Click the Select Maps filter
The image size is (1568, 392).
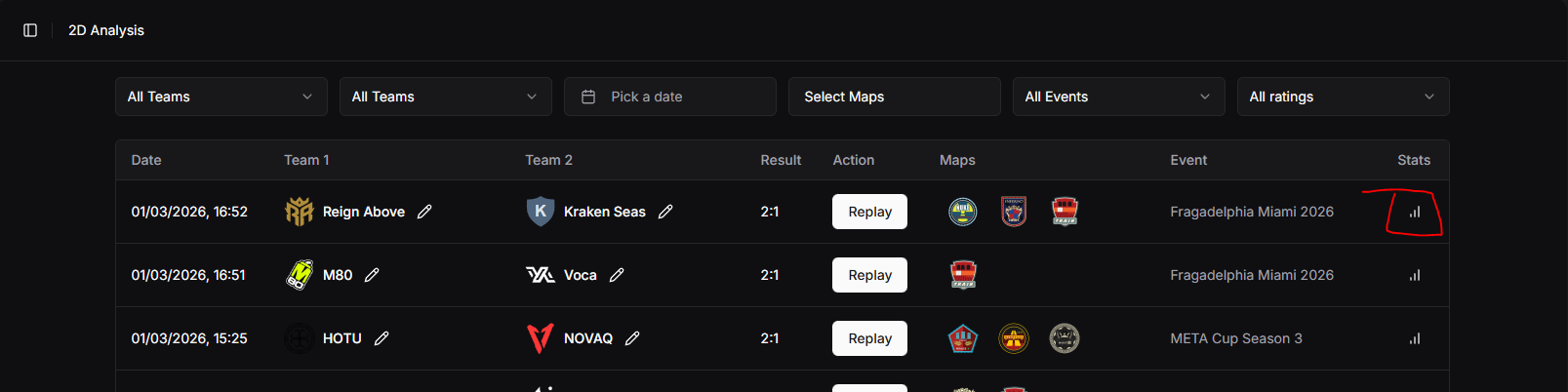[x=894, y=97]
